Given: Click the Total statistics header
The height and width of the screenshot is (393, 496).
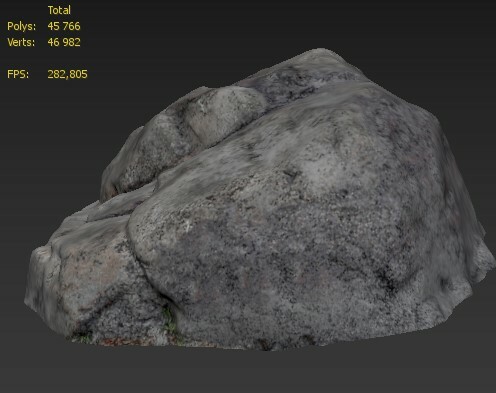Looking at the screenshot, I should [x=59, y=10].
